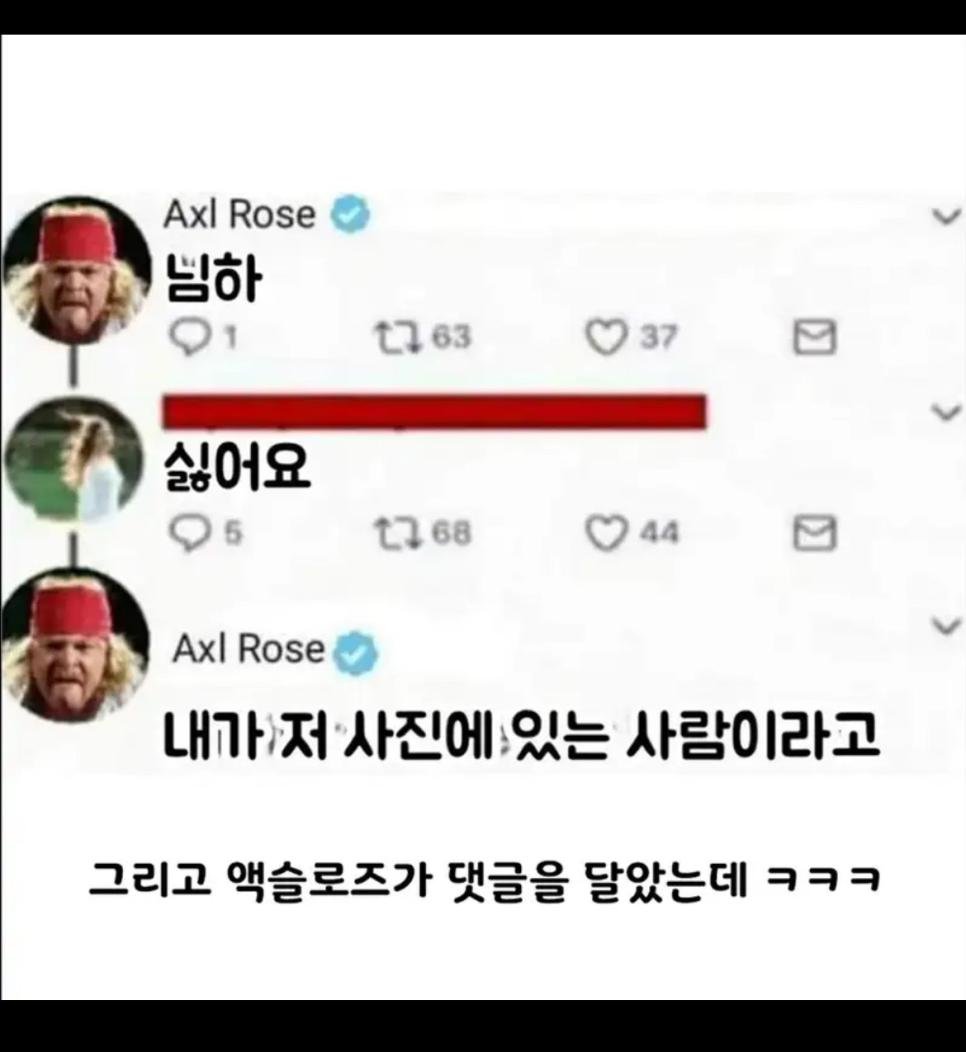Image resolution: width=966 pixels, height=1052 pixels.
Task: Click reply icon on first Axl Rose tweet
Action: point(189,337)
